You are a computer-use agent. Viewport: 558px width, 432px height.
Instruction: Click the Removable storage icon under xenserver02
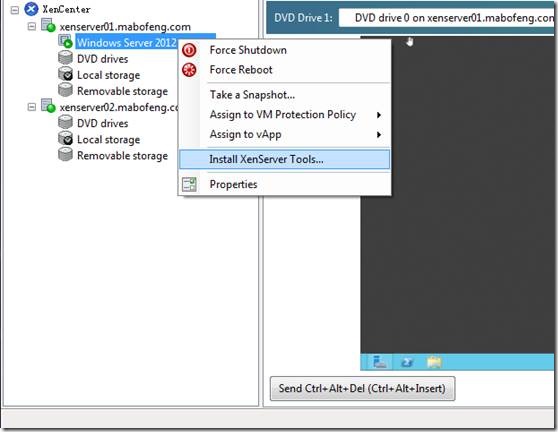65,154
